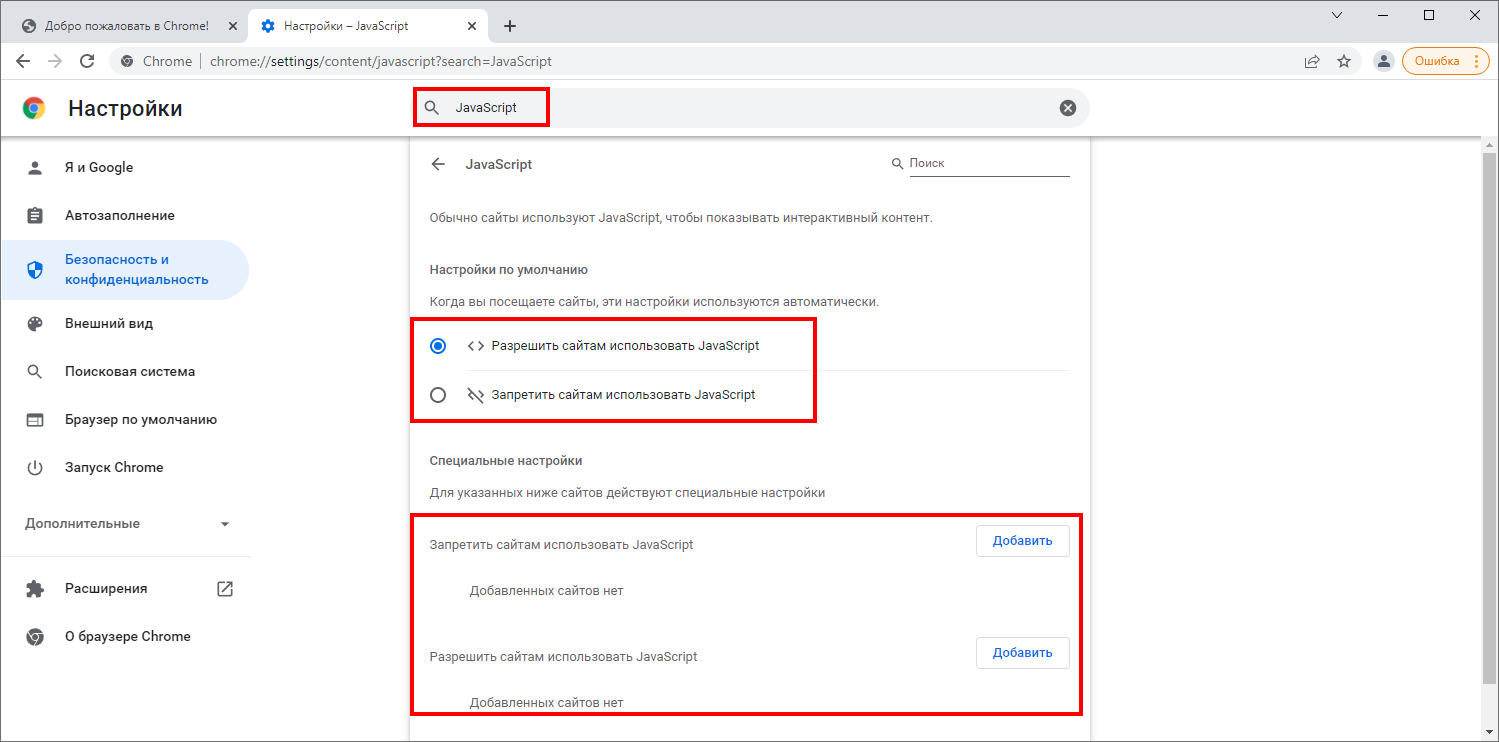The image size is (1499, 742).
Task: Go back from the JavaScript settings page
Action: [x=438, y=164]
